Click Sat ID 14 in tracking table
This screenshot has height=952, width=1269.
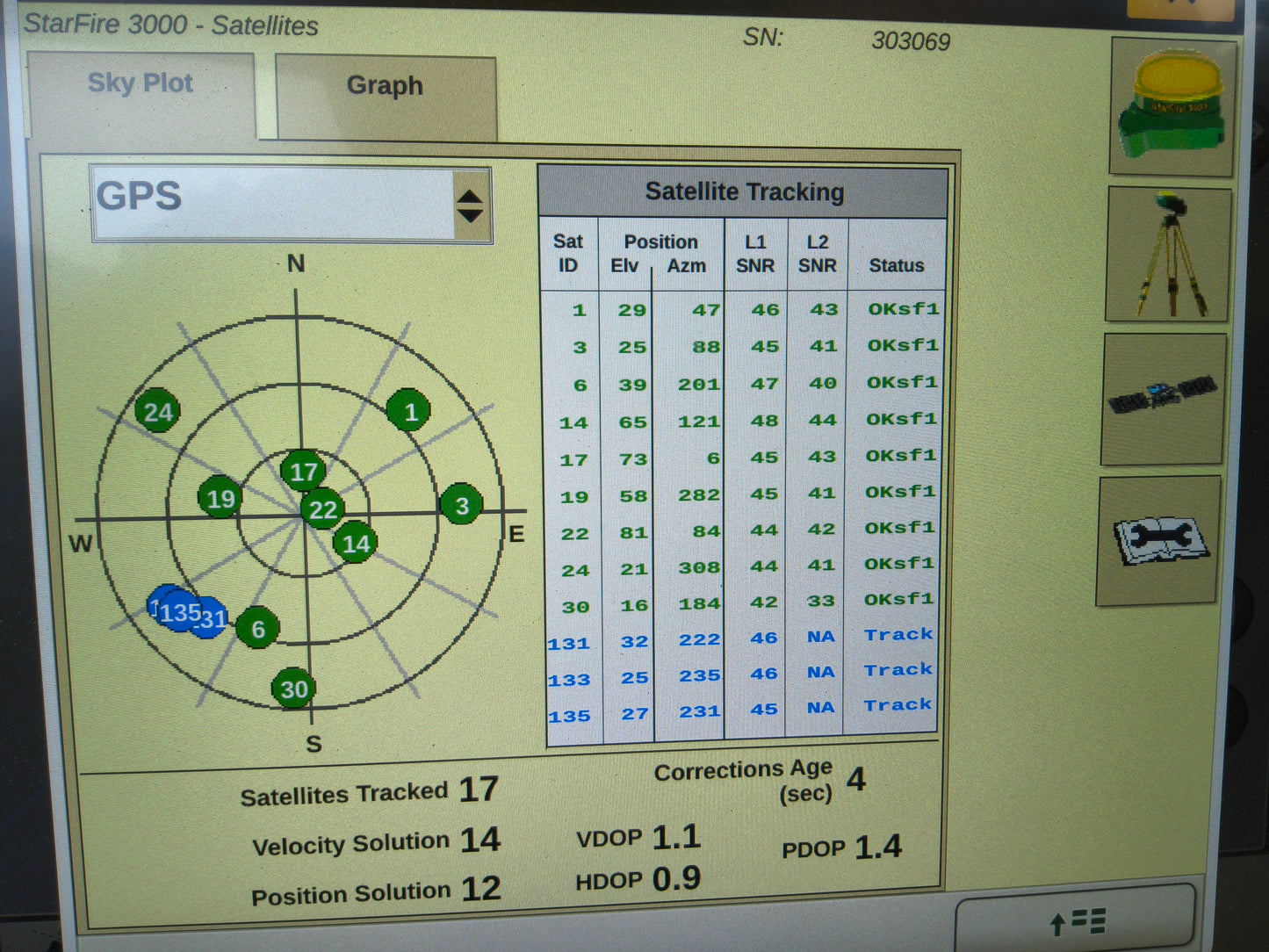(x=573, y=423)
